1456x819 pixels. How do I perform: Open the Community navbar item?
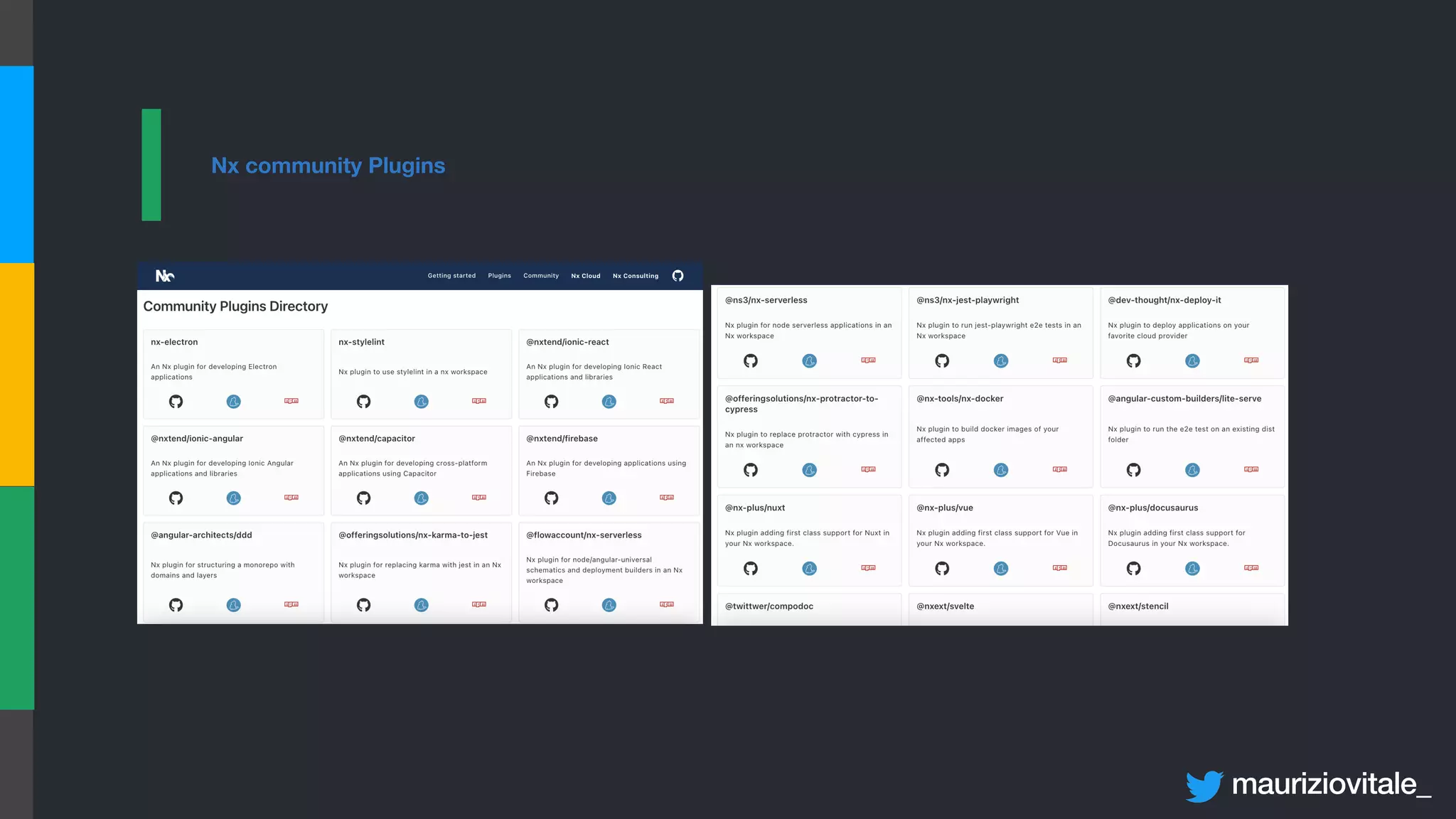tap(541, 276)
